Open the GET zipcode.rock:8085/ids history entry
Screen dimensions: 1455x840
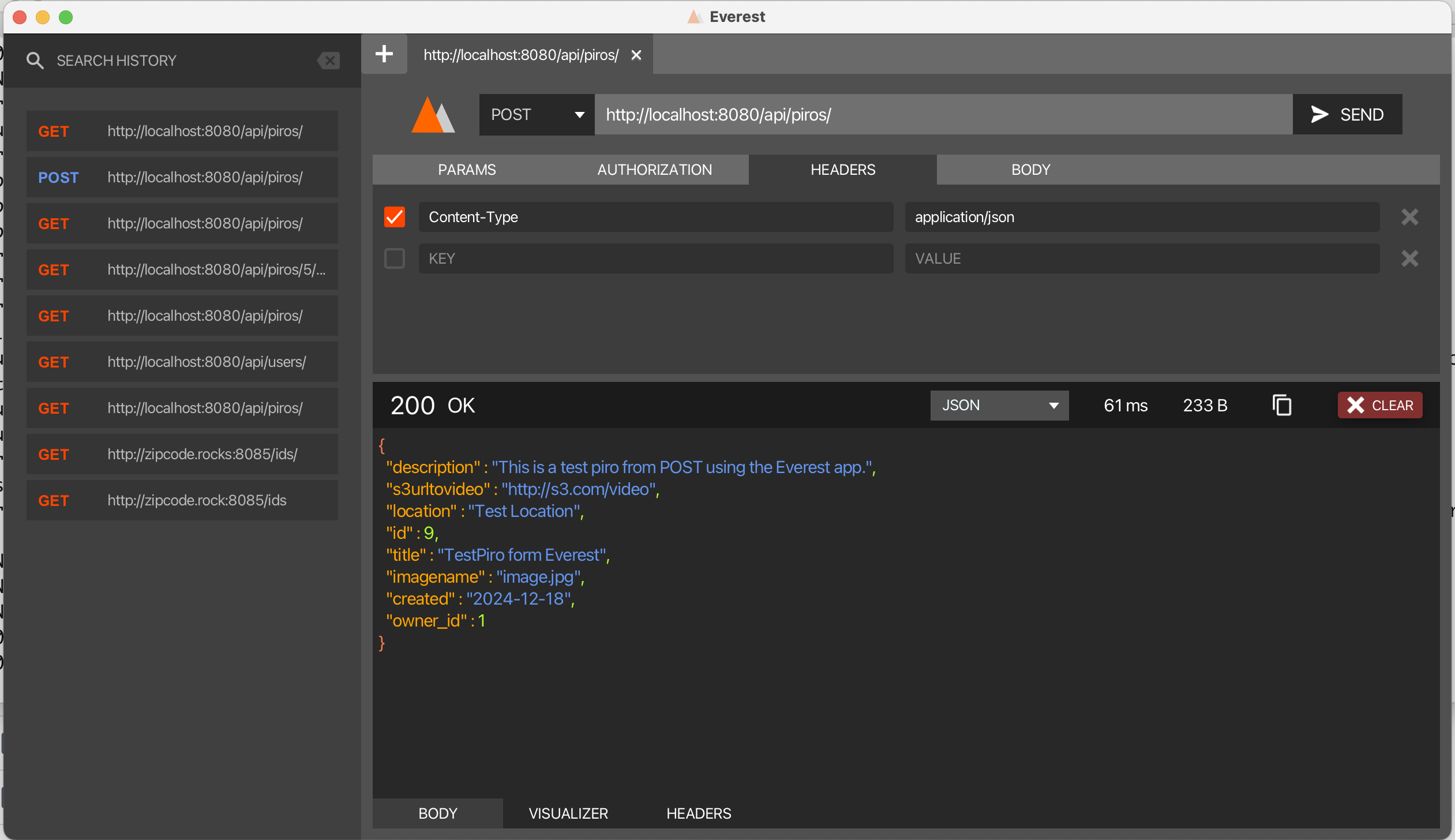click(x=182, y=500)
